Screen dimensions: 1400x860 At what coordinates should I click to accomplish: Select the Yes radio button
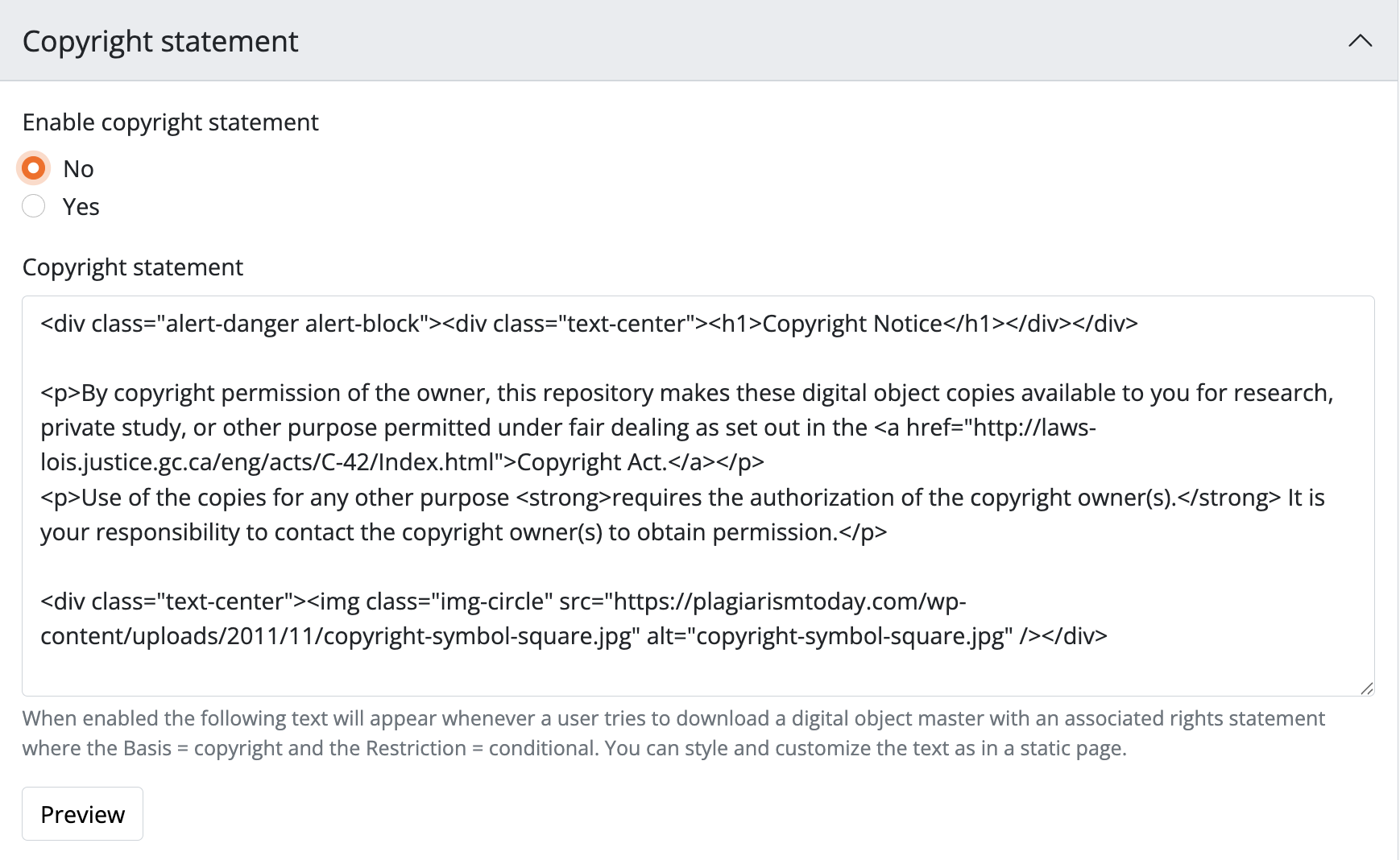pyautogui.click(x=34, y=206)
